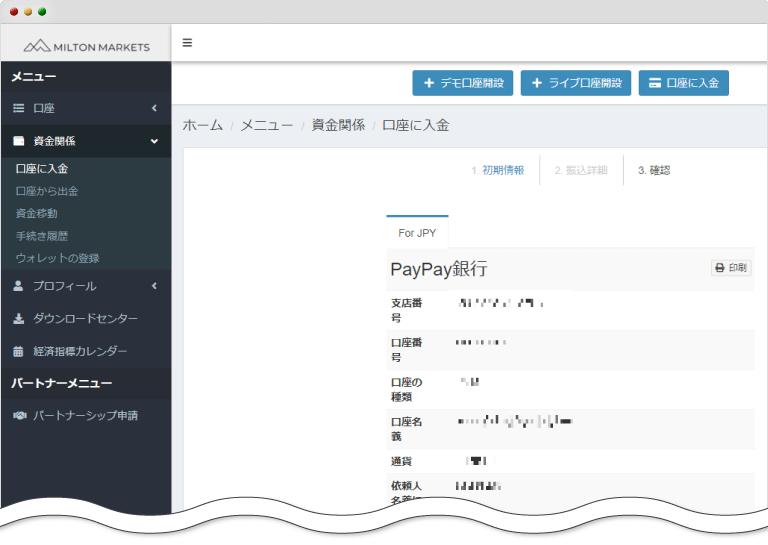Image resolution: width=768 pixels, height=545 pixels.
Task: Click the 資金関係 wallet icon
Action: tap(18, 141)
